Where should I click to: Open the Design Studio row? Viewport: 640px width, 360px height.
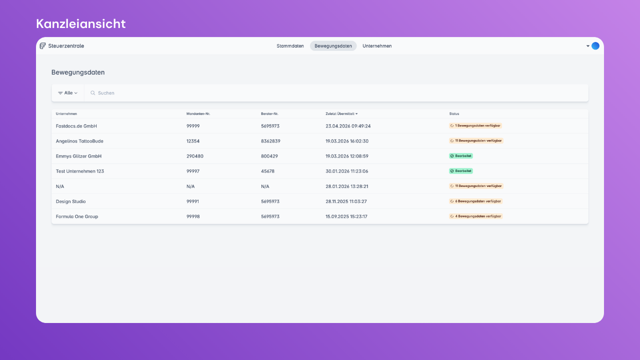click(320, 202)
